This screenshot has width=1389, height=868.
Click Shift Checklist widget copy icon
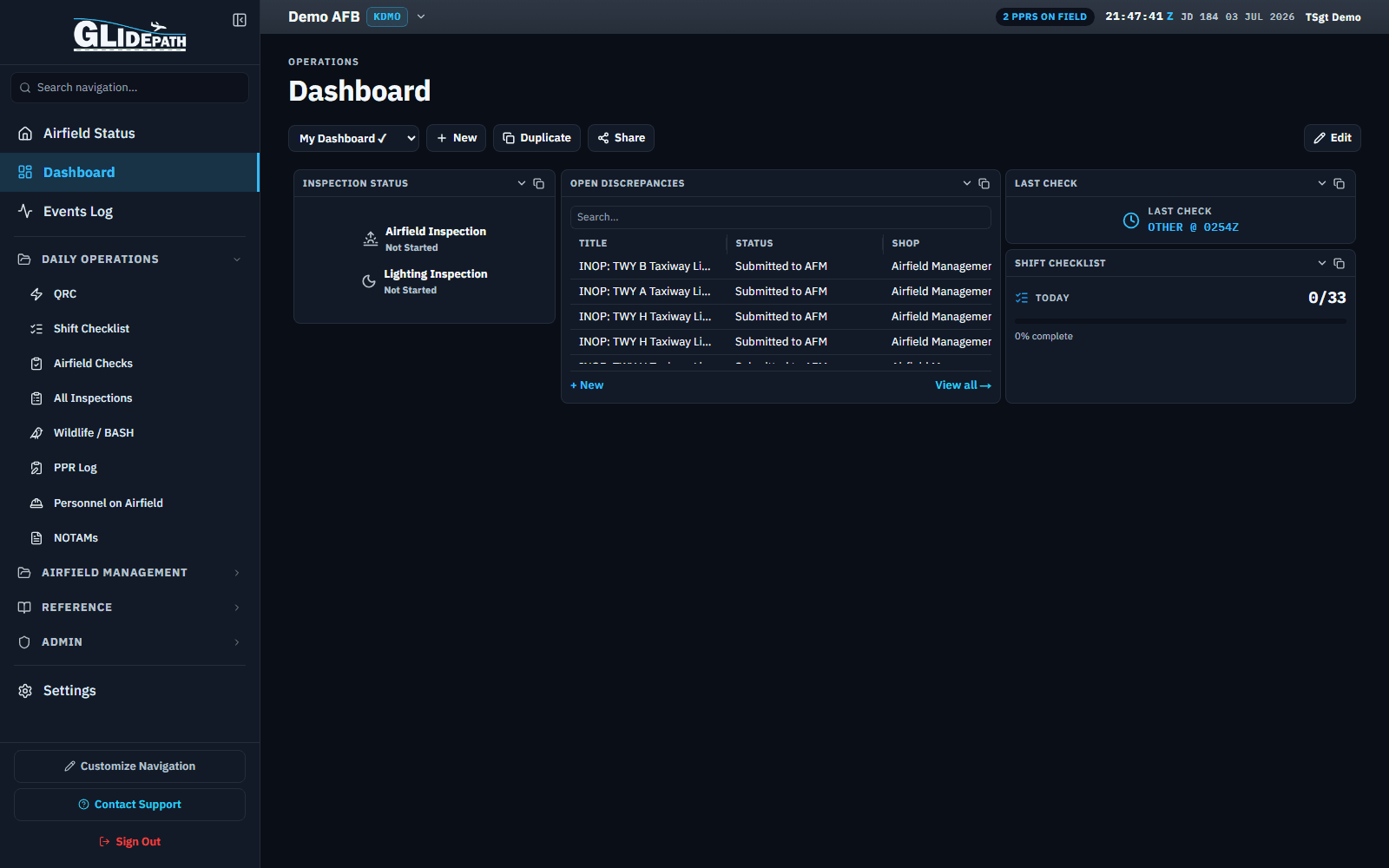tap(1339, 263)
